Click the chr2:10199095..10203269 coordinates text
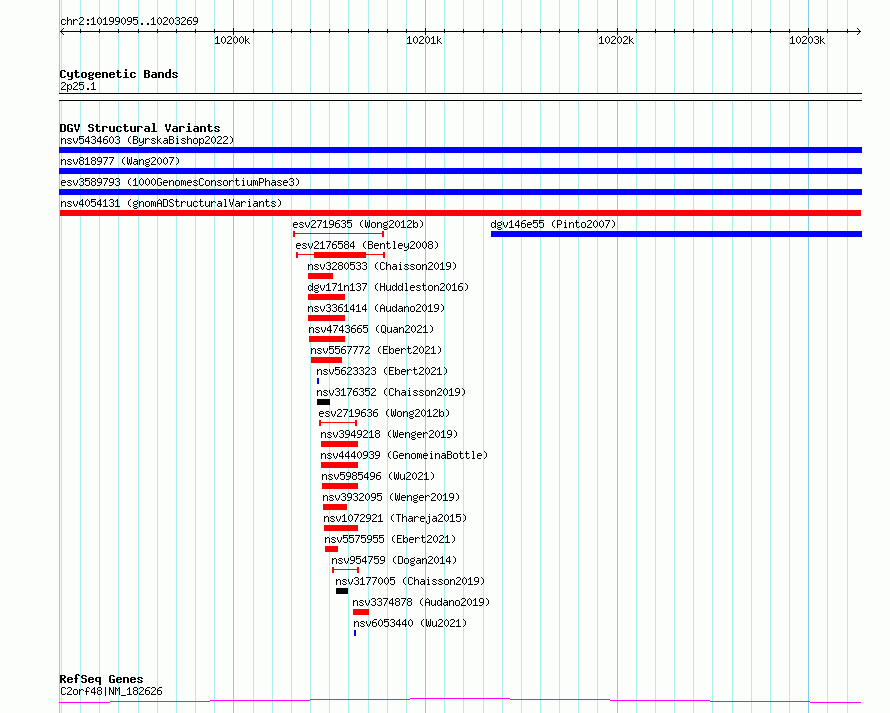 129,22
